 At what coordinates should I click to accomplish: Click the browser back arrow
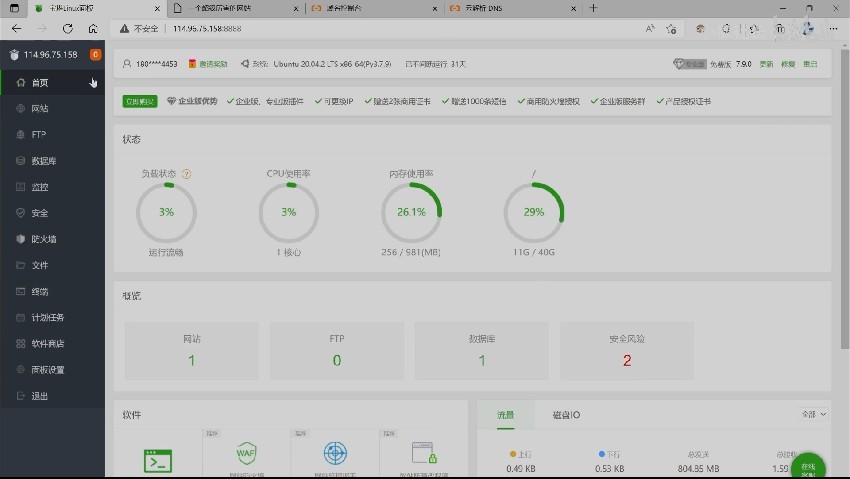(17, 29)
